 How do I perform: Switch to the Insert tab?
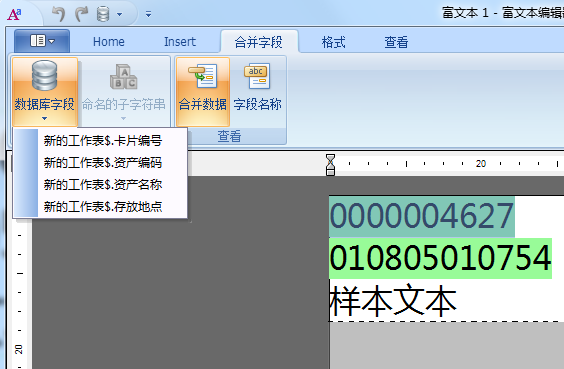pos(180,42)
